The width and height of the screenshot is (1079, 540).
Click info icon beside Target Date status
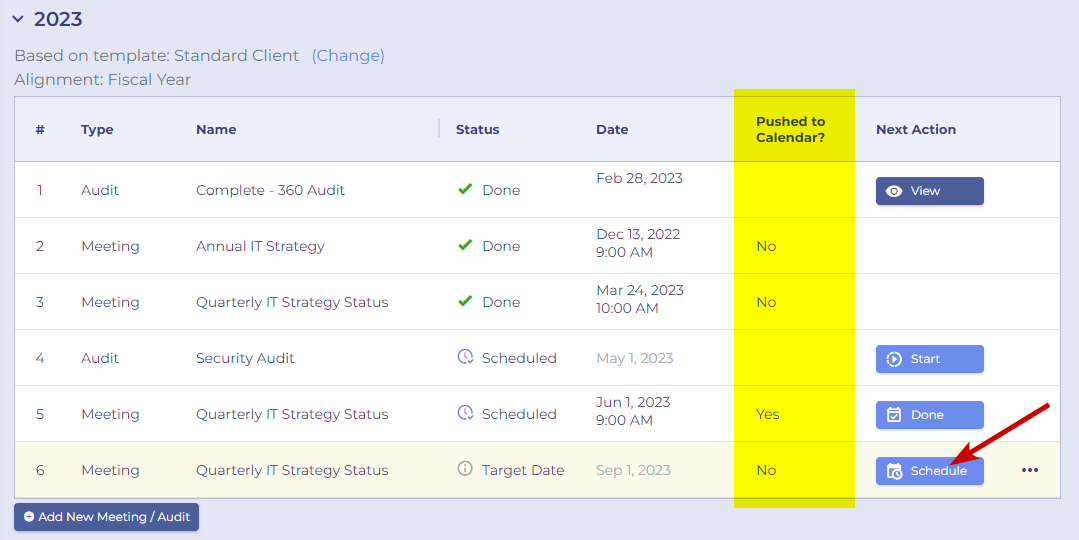pos(465,469)
